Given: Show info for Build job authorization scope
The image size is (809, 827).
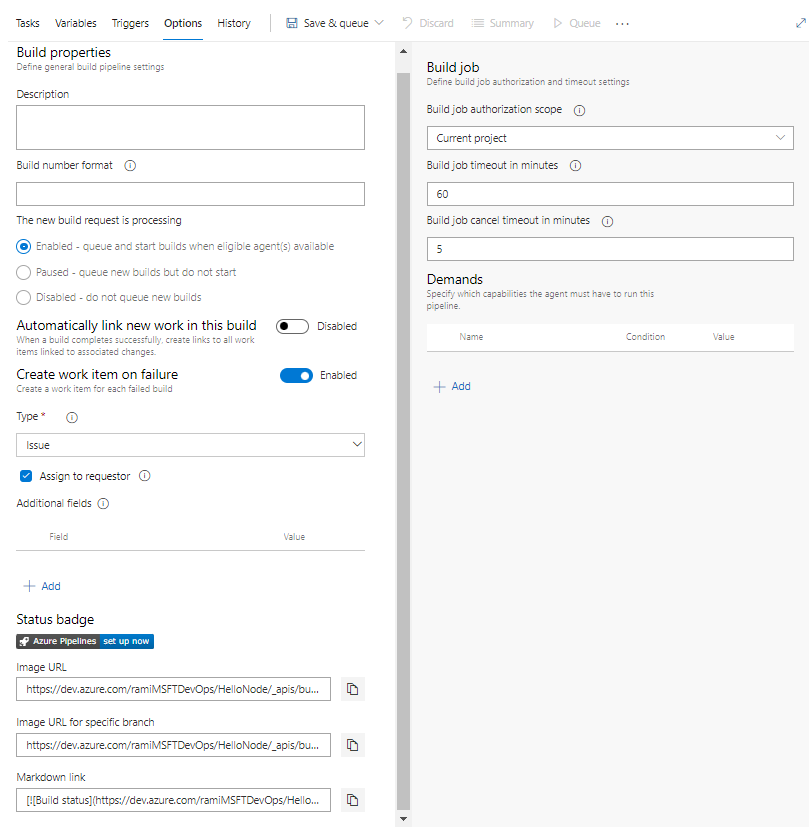Looking at the screenshot, I should point(579,110).
